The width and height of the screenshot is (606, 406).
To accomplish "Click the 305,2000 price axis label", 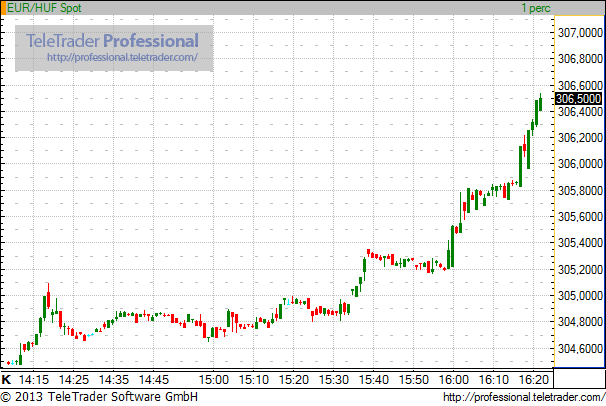I will pos(580,270).
